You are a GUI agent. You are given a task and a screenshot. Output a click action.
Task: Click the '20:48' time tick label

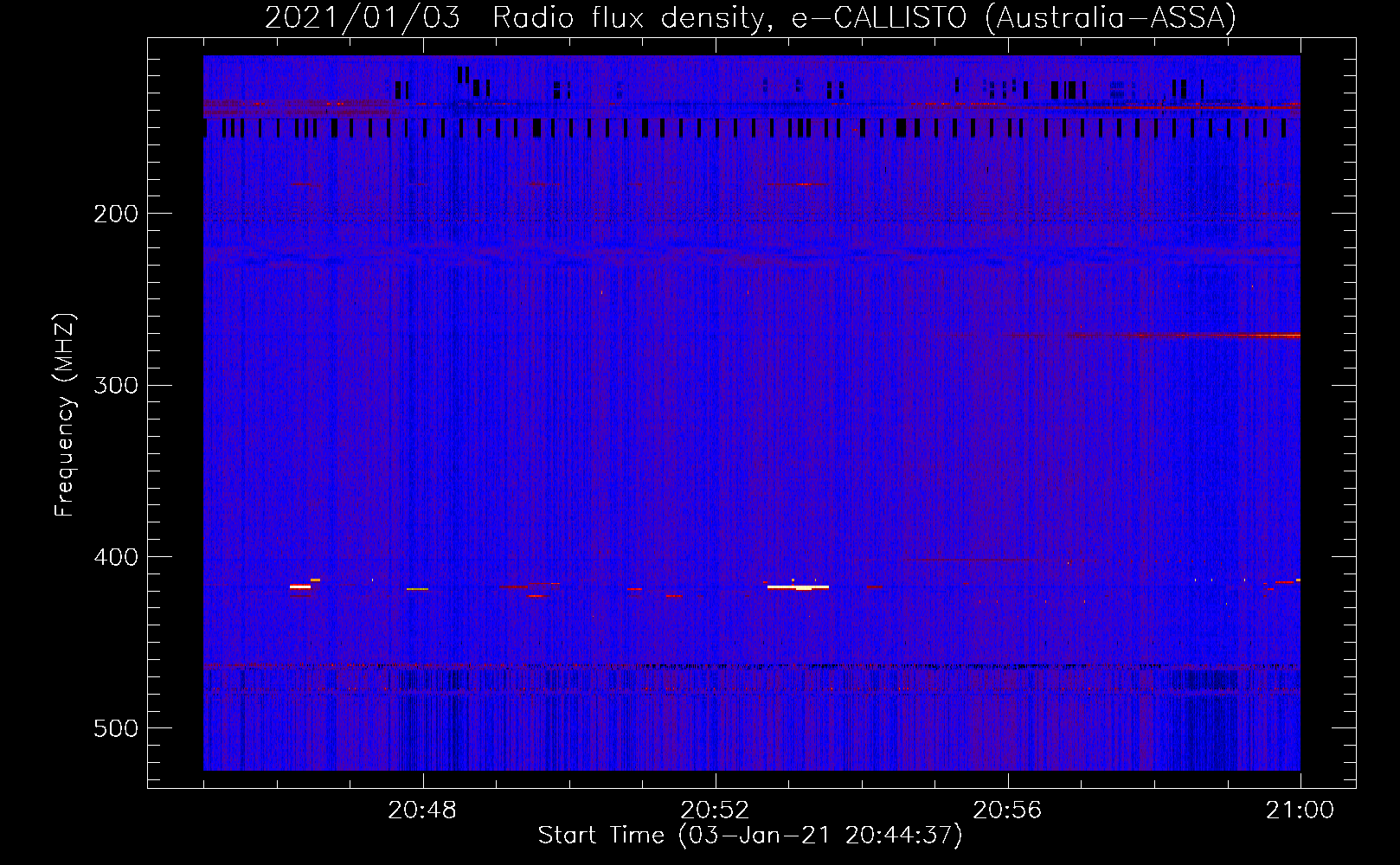[x=422, y=811]
